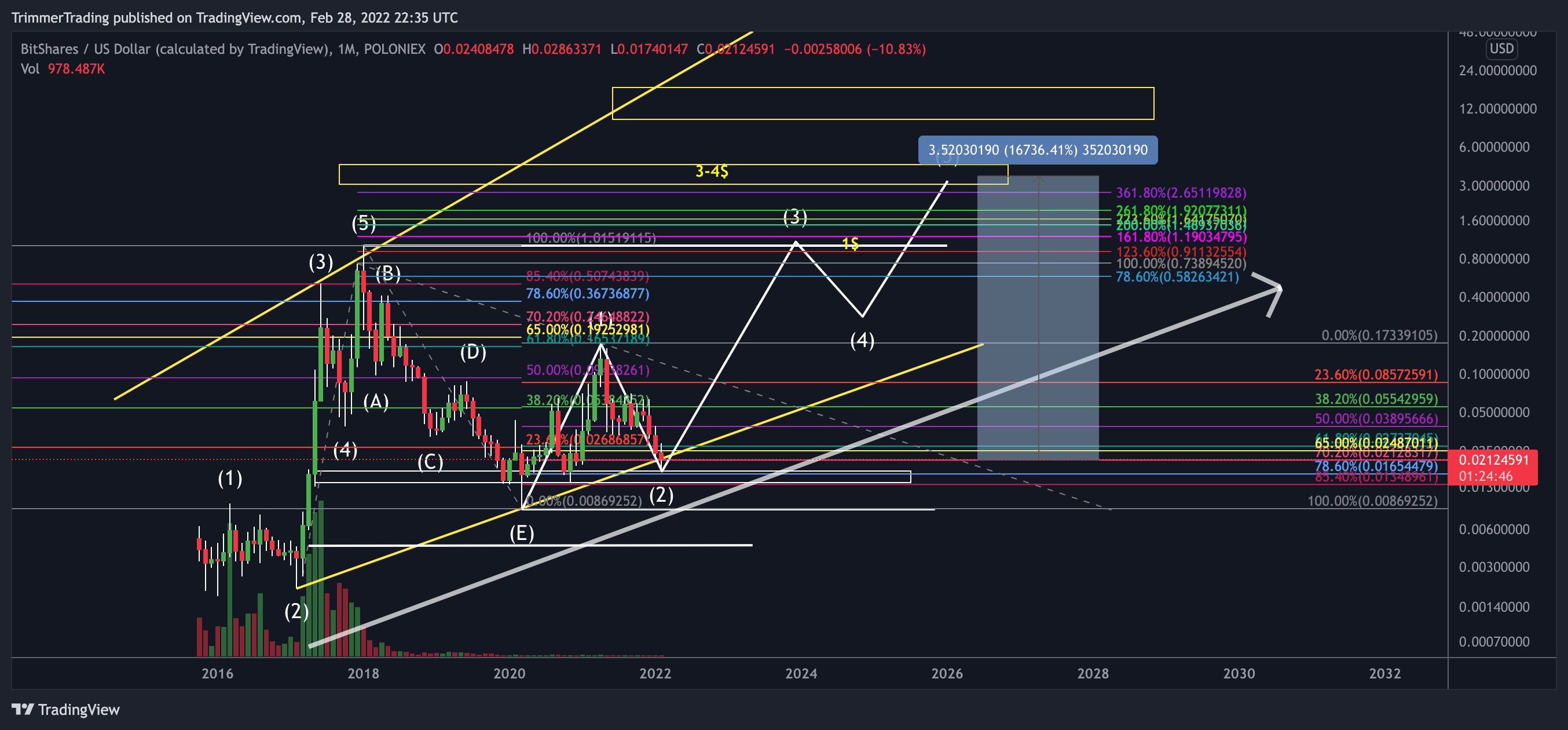The width and height of the screenshot is (1568, 730).
Task: Click the 161.80%(1.19034795) Fibonacci label
Action: click(x=1181, y=236)
